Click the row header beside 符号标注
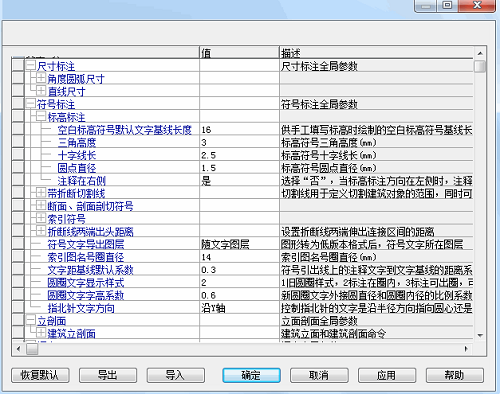 (18, 104)
